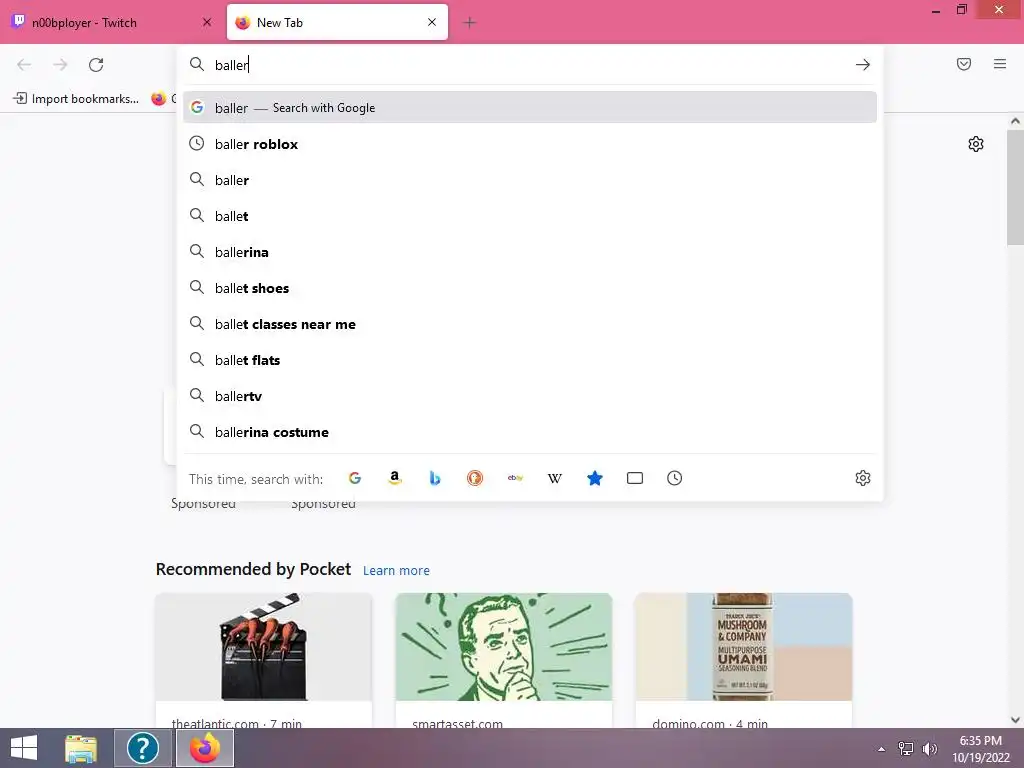The width and height of the screenshot is (1024, 768).
Task: Click the page vertical scrollbar thumb
Action: [1015, 188]
